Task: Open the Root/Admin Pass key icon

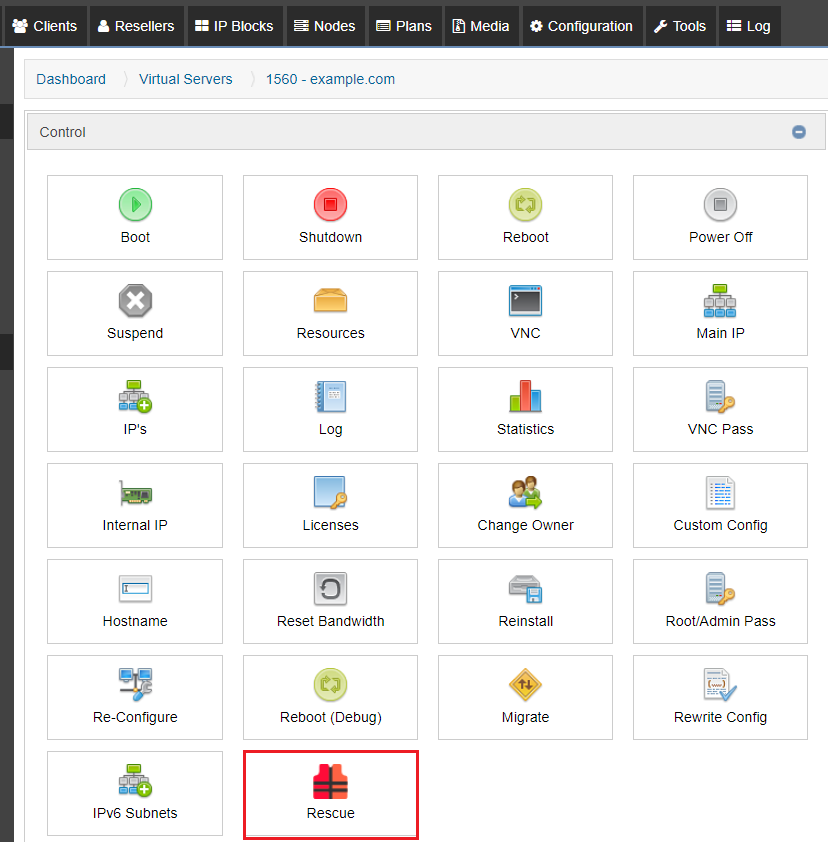Action: tap(720, 589)
